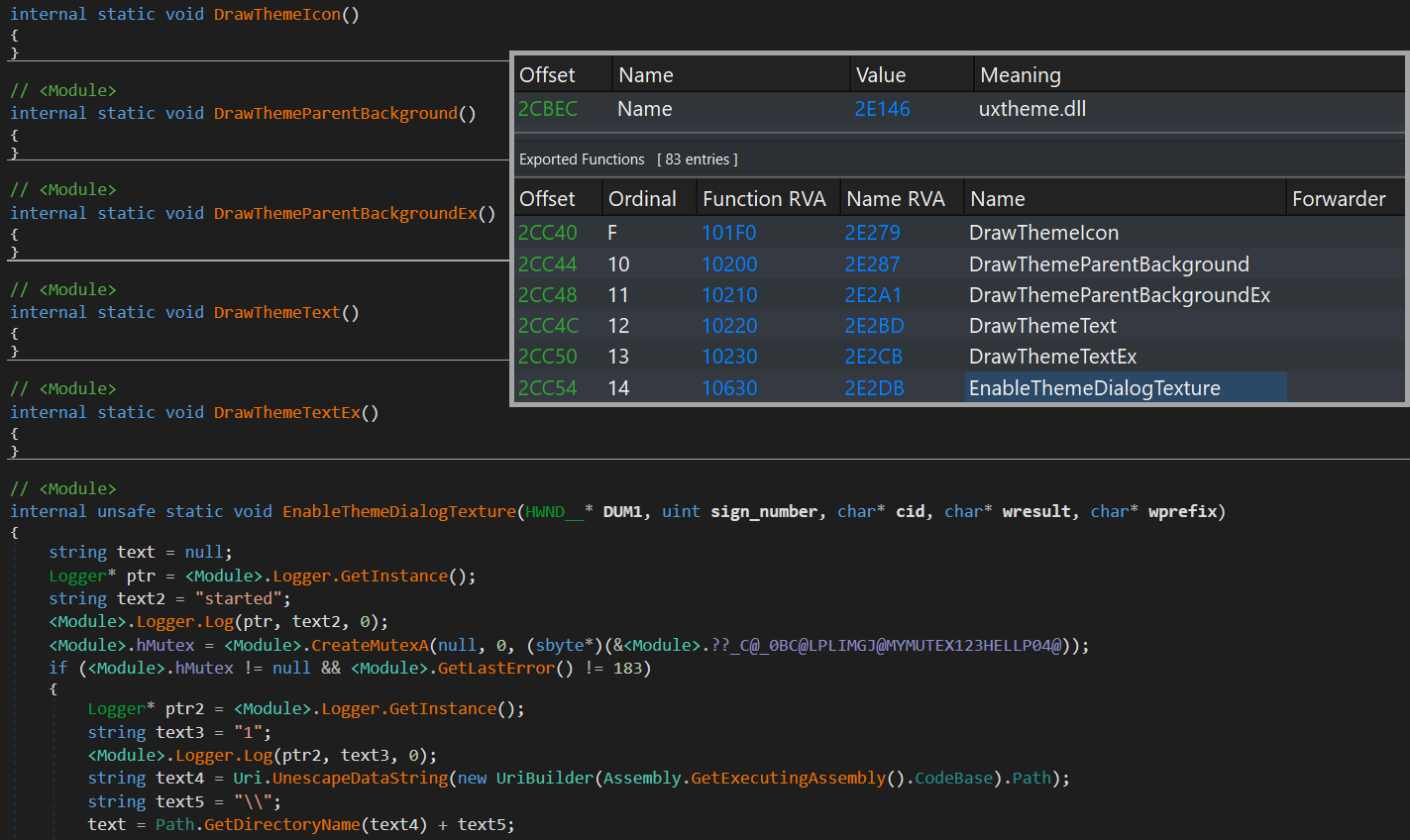Click DrawThemeText method declaration in code
The width and height of the screenshot is (1410, 840).
point(277,312)
